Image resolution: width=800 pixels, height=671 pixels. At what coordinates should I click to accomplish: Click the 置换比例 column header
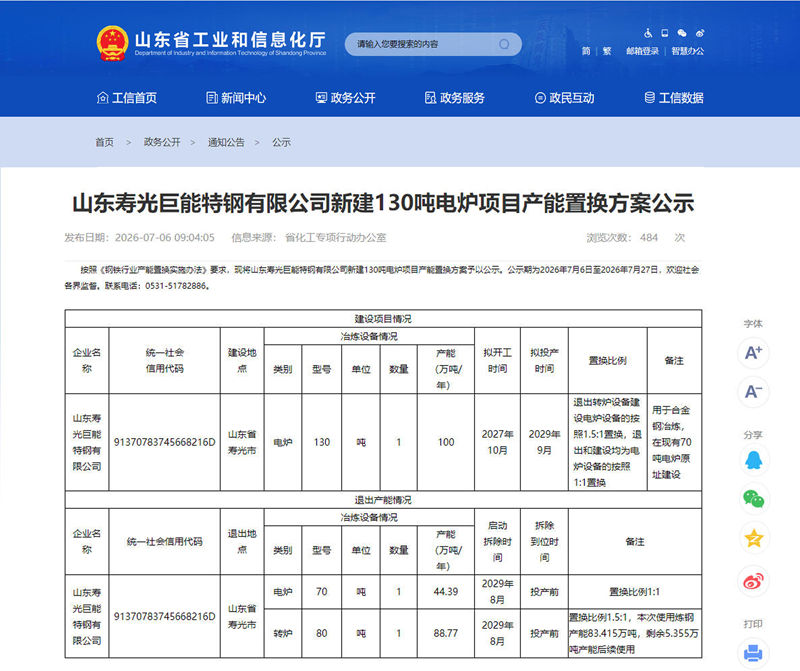click(608, 361)
